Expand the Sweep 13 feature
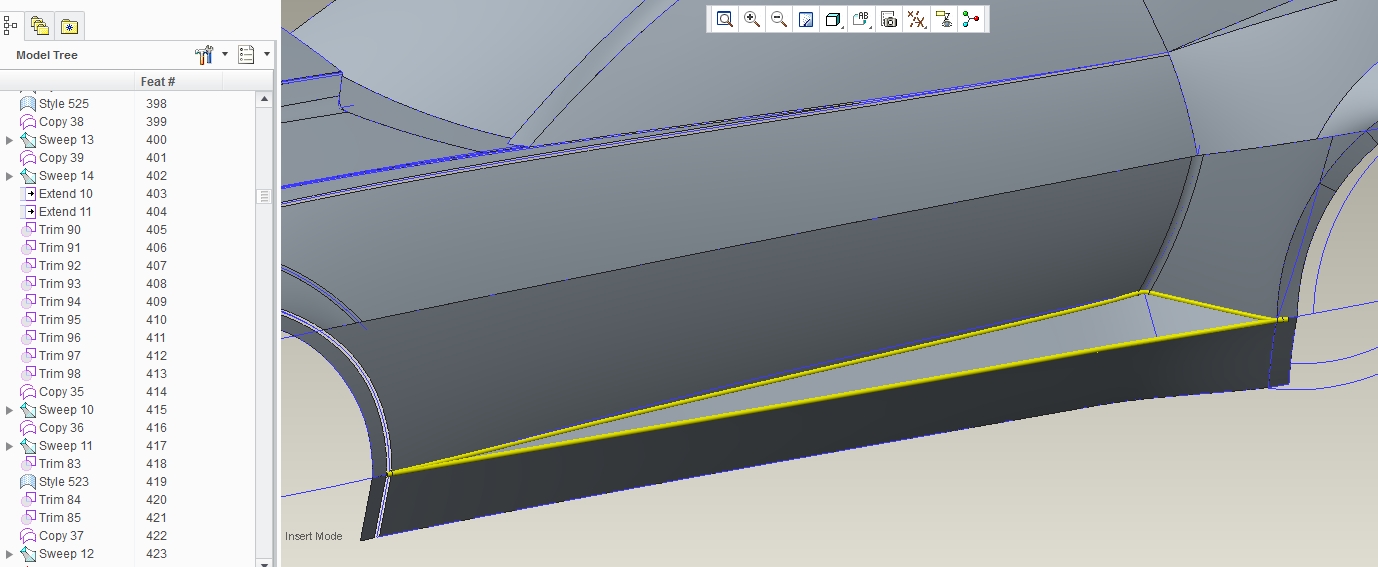Viewport: 1378px width, 567px height. coord(10,140)
